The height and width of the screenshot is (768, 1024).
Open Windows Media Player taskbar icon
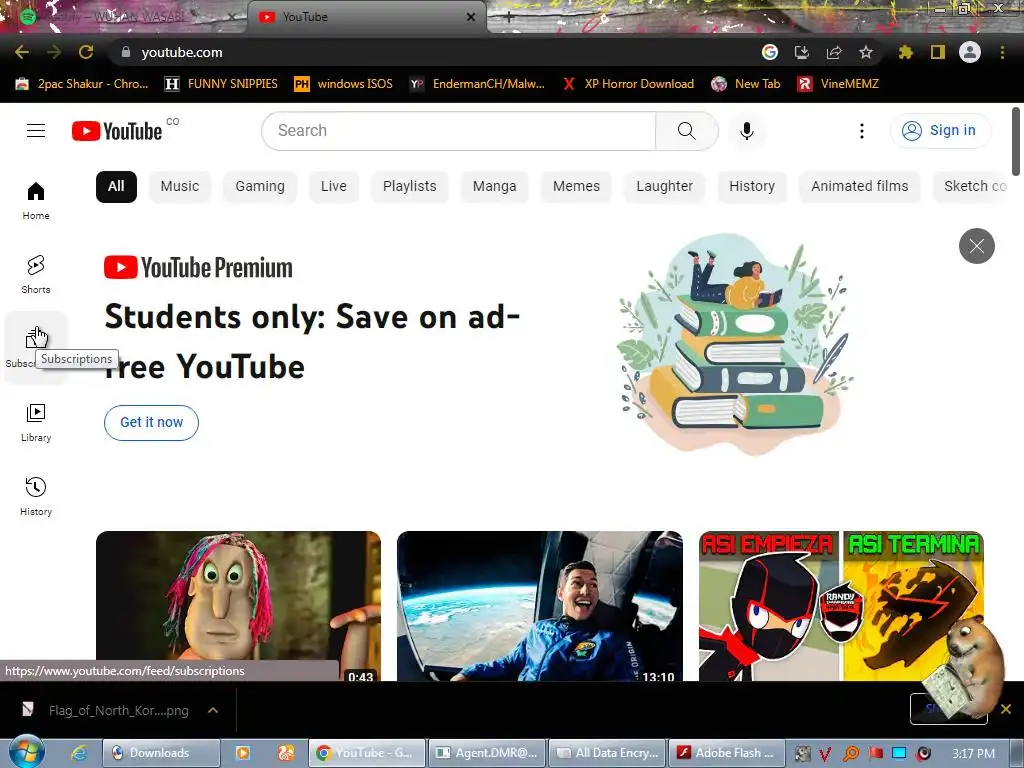pos(243,753)
